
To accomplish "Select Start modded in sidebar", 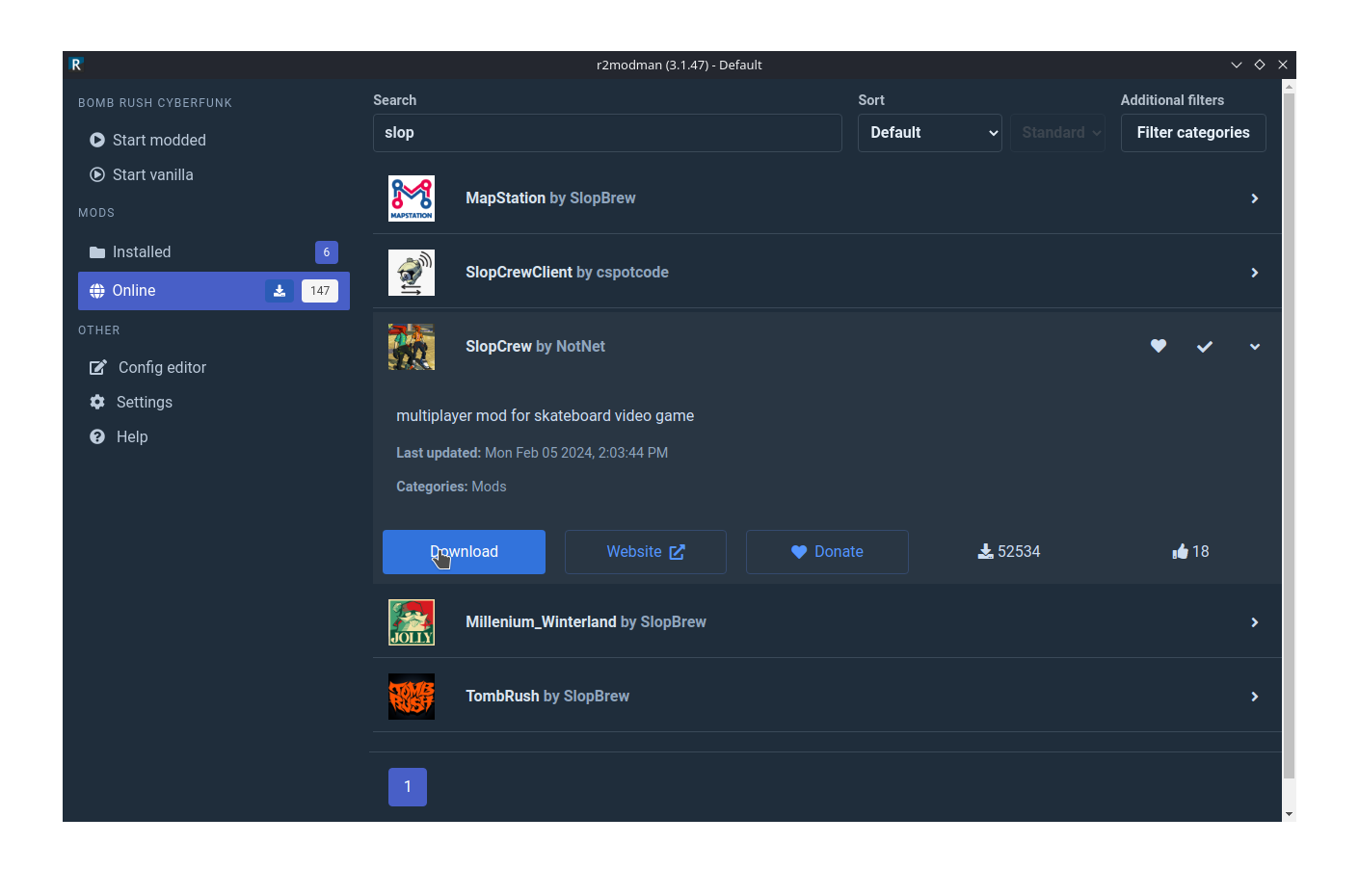I will [214, 140].
